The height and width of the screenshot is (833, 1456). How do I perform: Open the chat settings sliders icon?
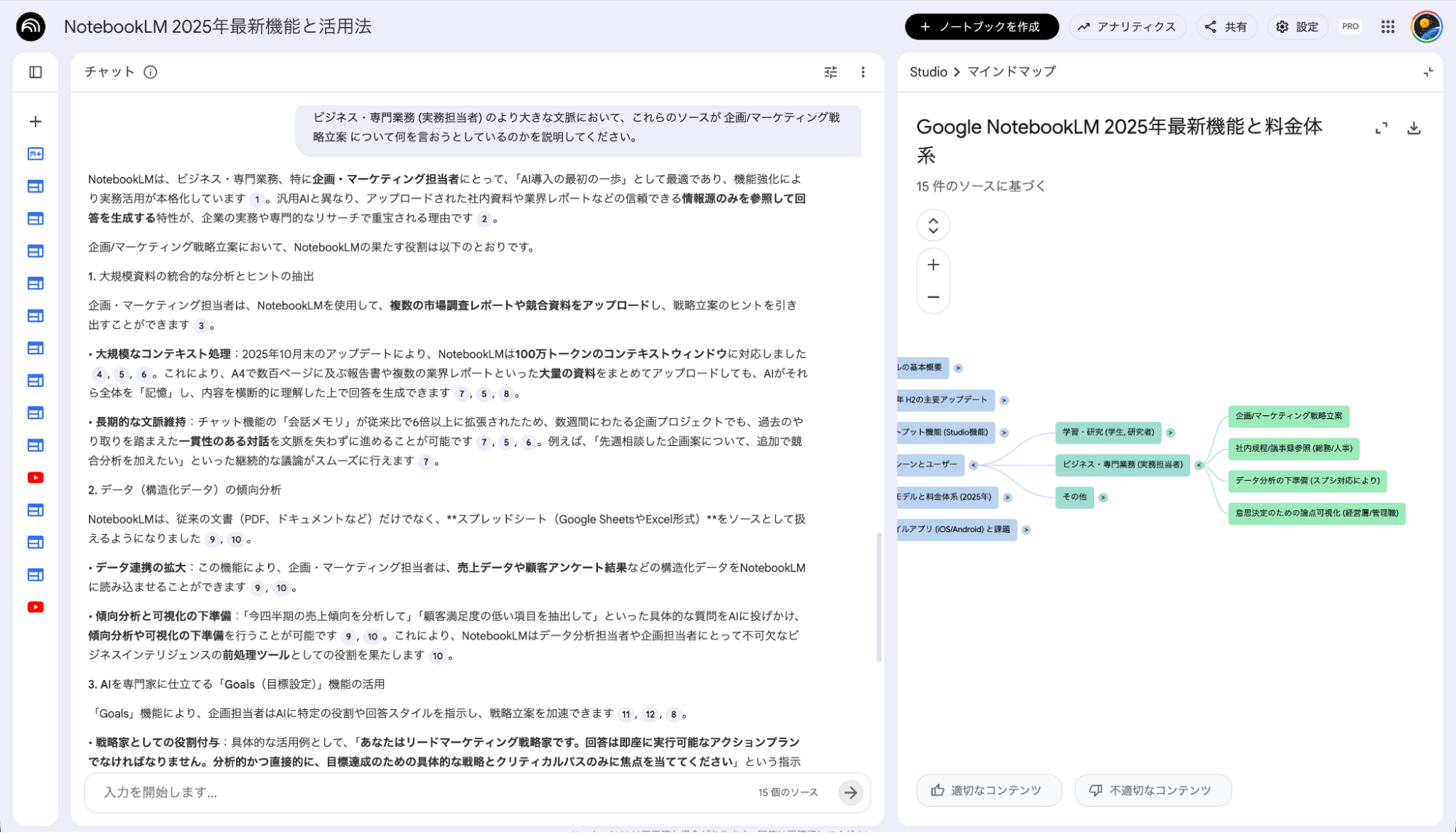pyautogui.click(x=830, y=71)
